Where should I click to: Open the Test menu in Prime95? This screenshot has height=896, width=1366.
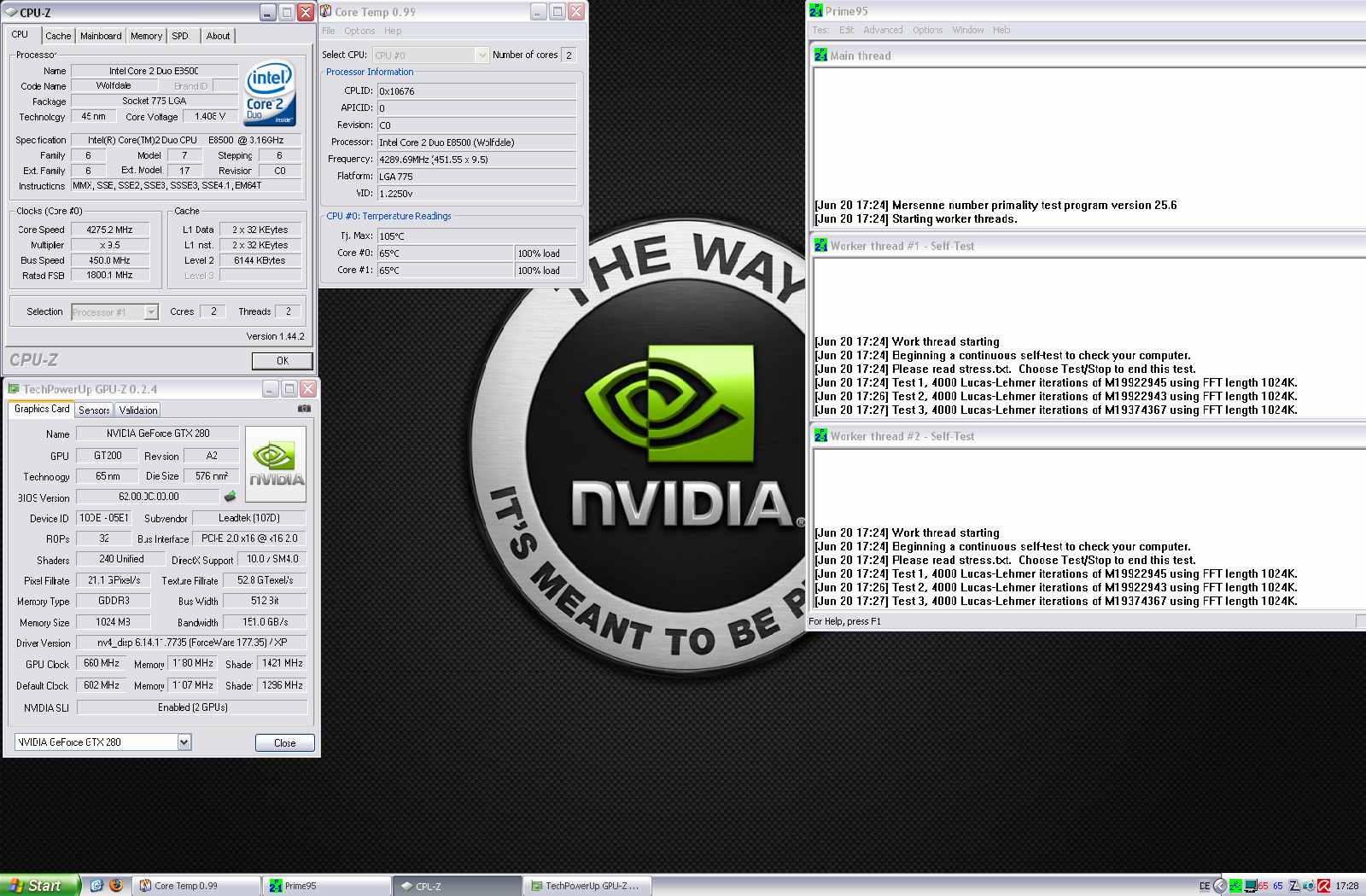(x=820, y=30)
